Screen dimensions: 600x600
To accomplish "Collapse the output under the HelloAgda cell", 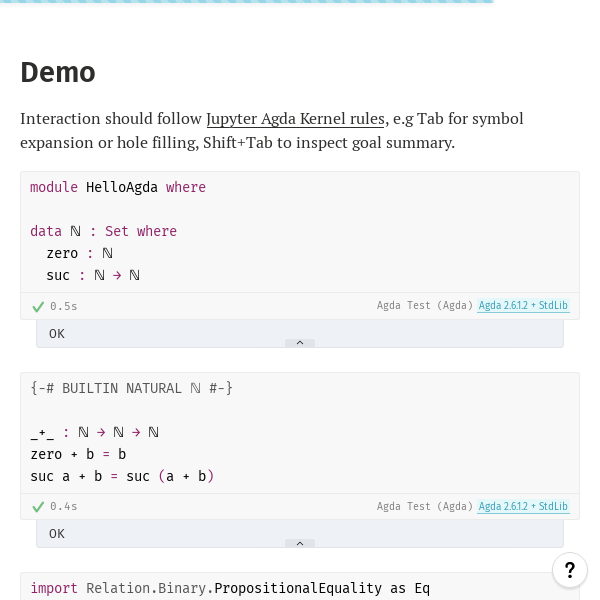I will click(300, 343).
